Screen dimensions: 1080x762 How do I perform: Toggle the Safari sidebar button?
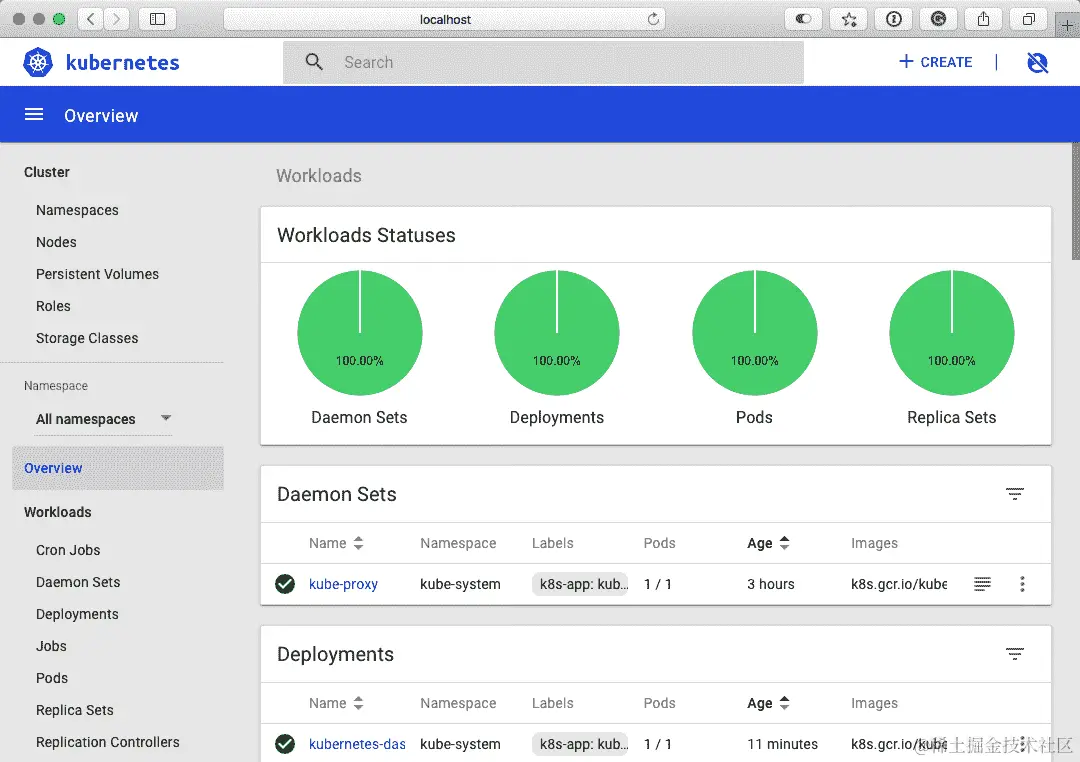coord(157,19)
